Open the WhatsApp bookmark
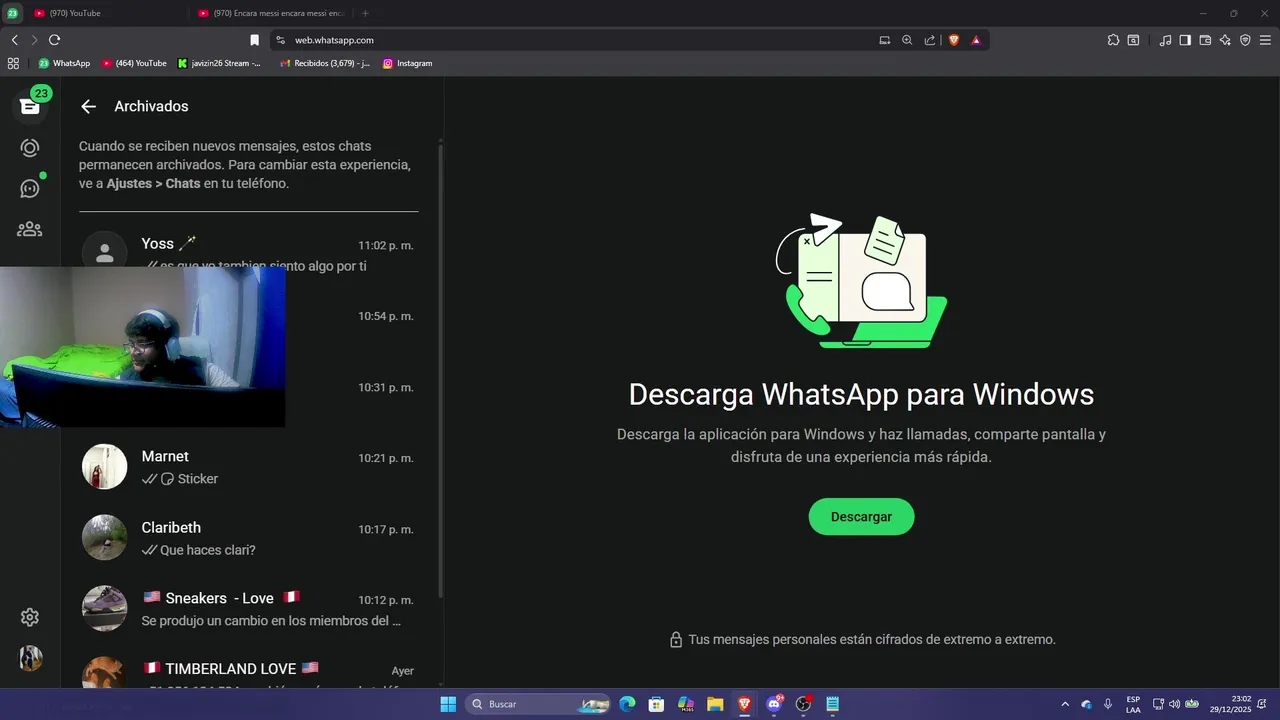Screen dimensions: 1280x720 point(64,63)
